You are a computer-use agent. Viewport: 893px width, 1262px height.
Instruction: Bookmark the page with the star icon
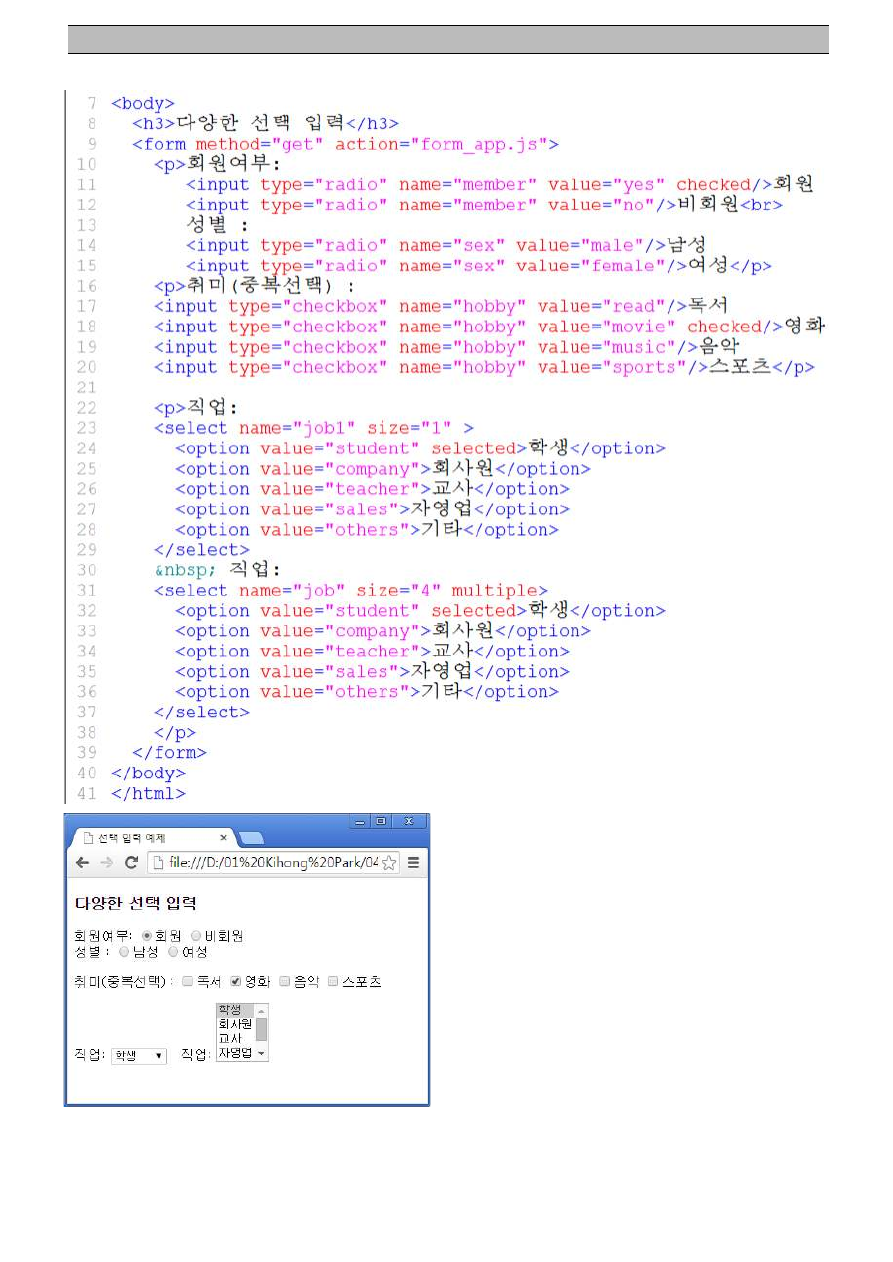tap(389, 863)
